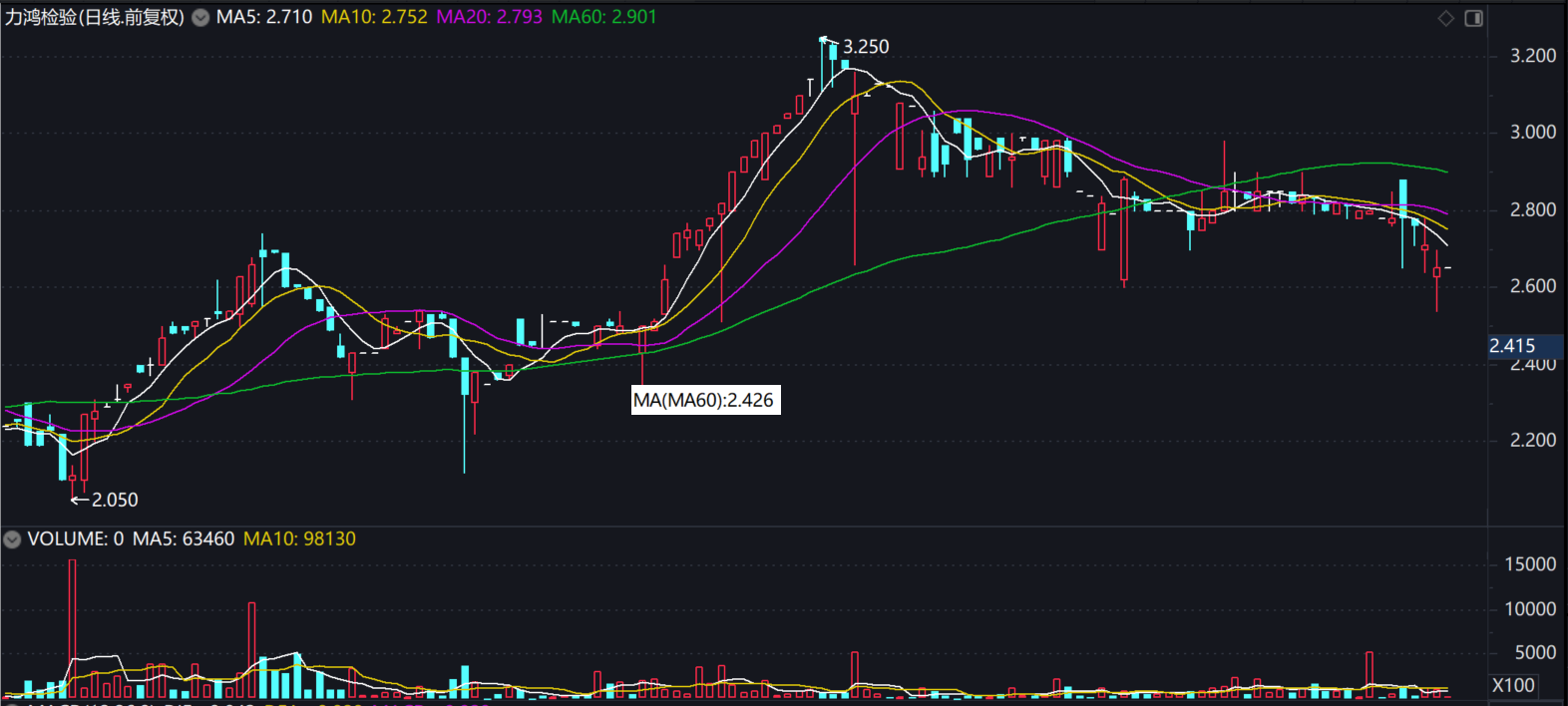Toggle the side panel layout icon
This screenshot has height=706, width=1568.
1473,18
